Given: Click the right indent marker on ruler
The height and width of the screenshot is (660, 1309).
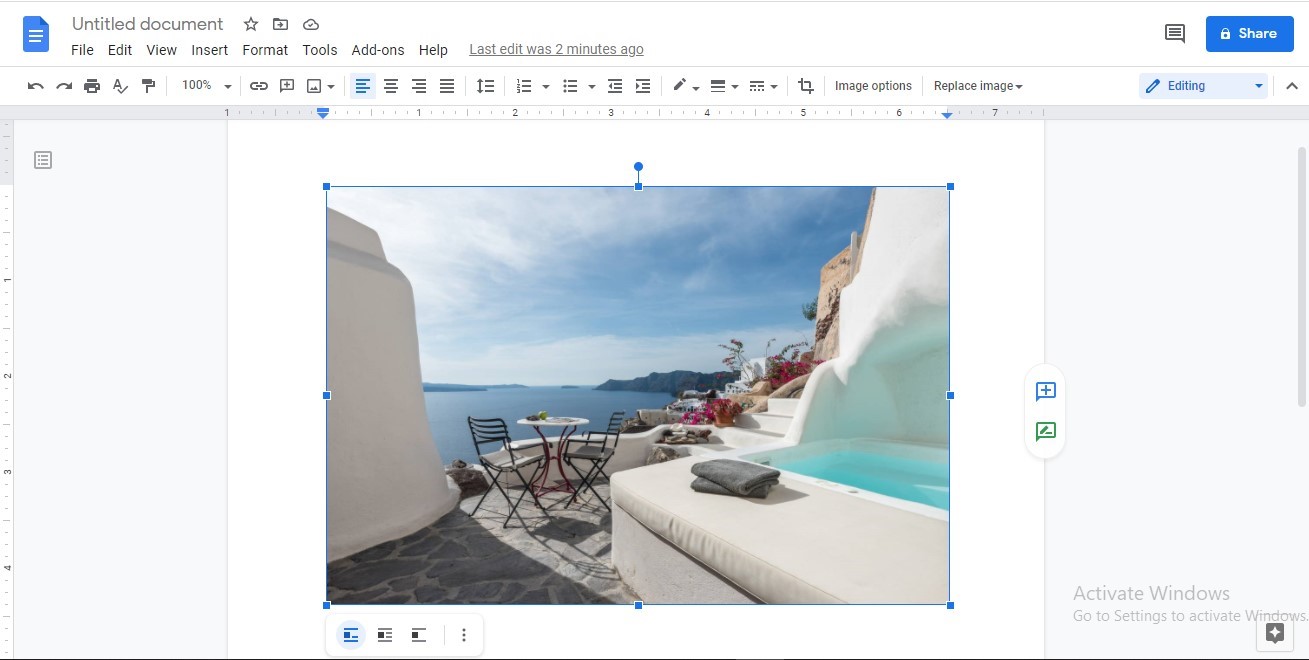Looking at the screenshot, I should pyautogui.click(x=947, y=116).
